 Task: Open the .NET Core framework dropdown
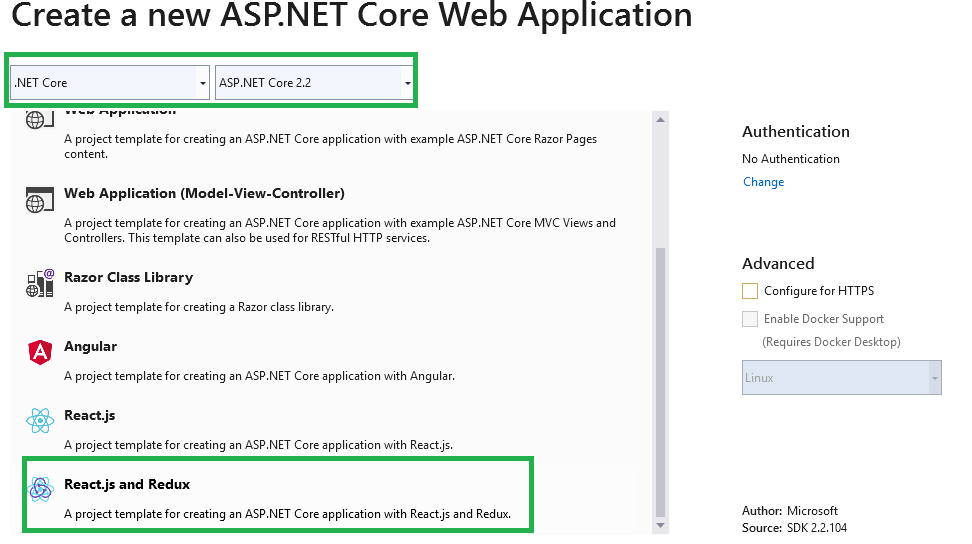click(x=110, y=82)
